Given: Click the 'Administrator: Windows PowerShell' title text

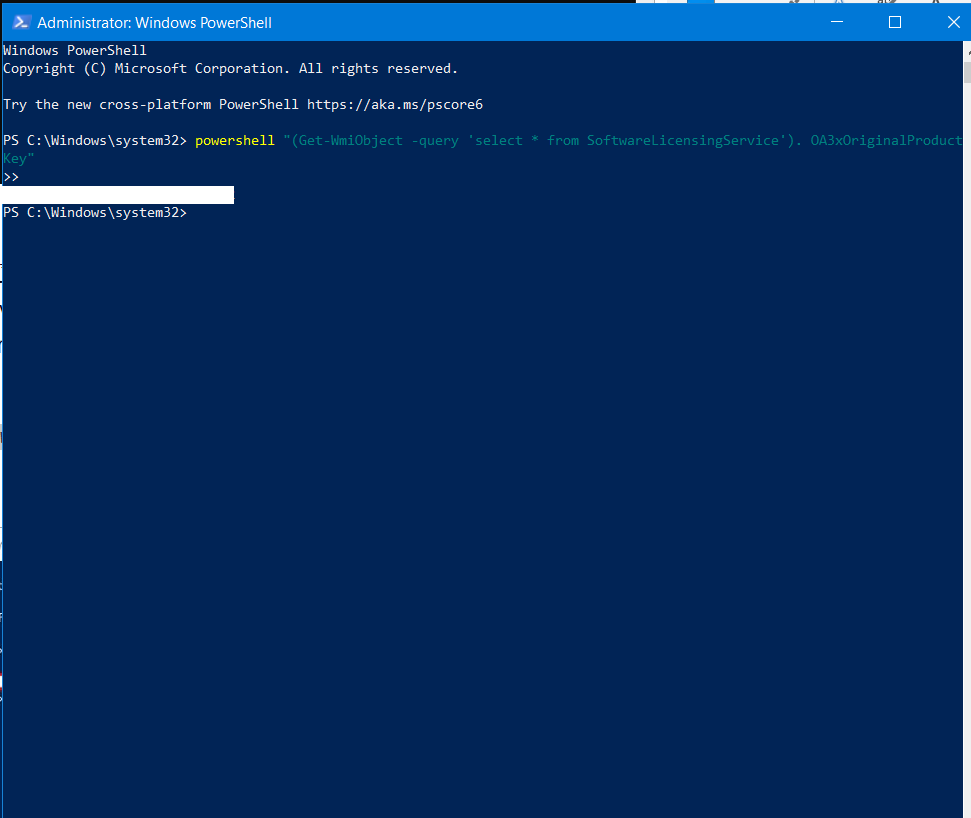Looking at the screenshot, I should [154, 23].
